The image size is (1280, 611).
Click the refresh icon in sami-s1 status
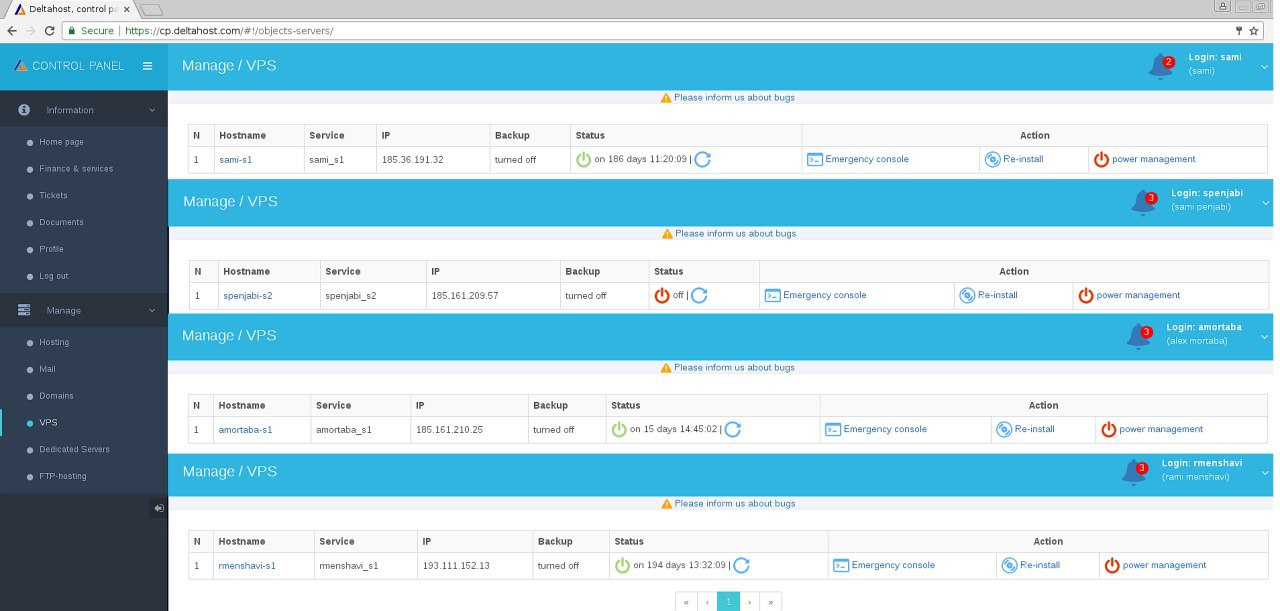pyautogui.click(x=703, y=159)
